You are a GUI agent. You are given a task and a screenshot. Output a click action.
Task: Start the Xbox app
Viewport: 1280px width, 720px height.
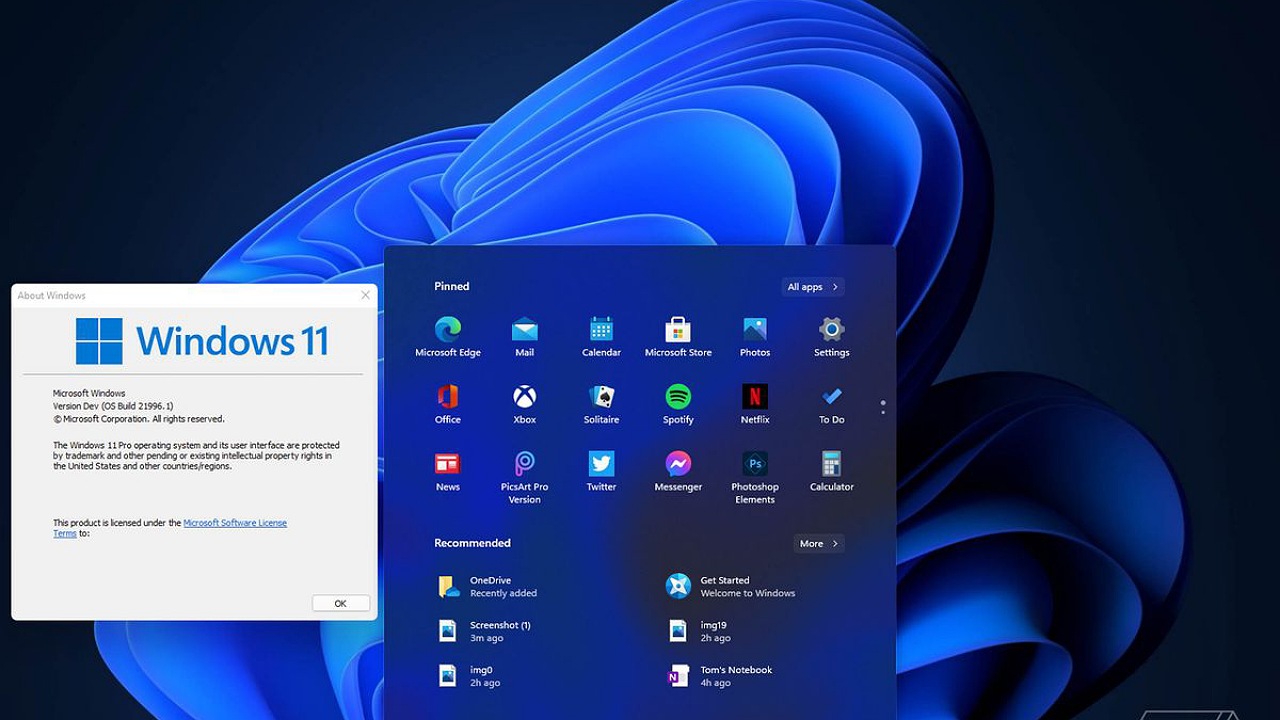pyautogui.click(x=524, y=397)
